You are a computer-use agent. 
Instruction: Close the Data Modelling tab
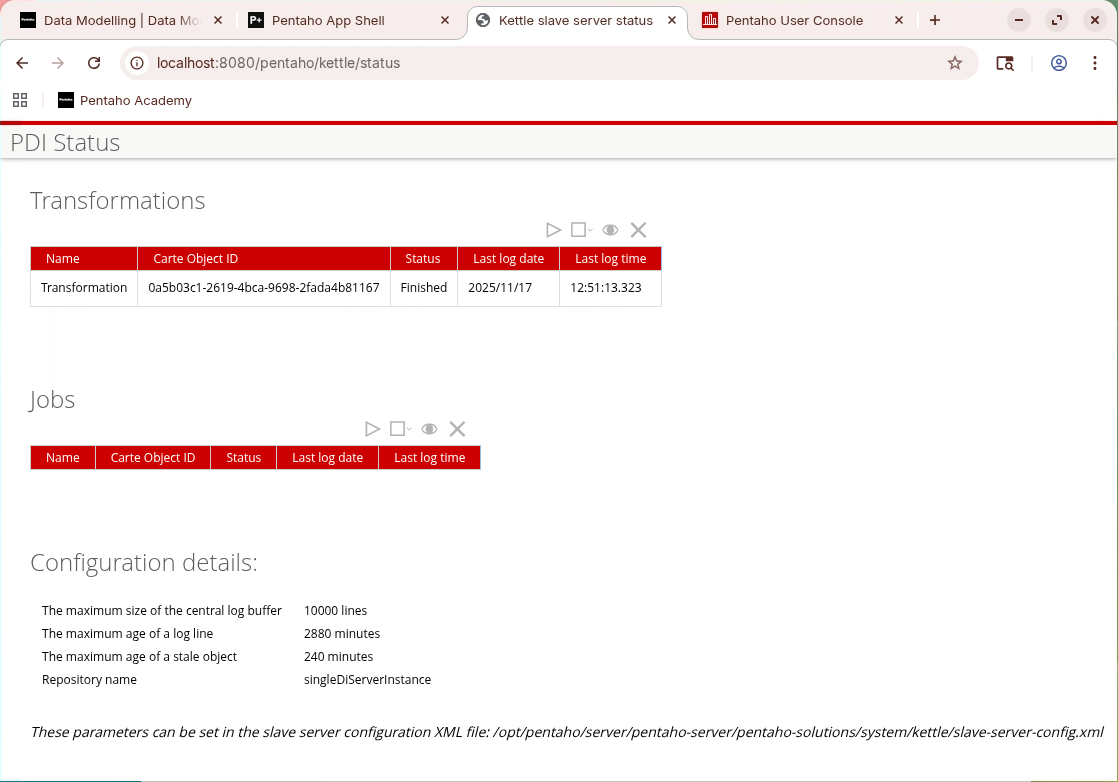tap(218, 20)
